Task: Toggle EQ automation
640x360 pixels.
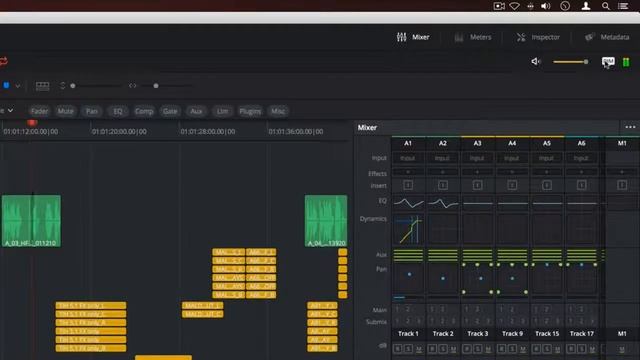Action: tap(118, 111)
